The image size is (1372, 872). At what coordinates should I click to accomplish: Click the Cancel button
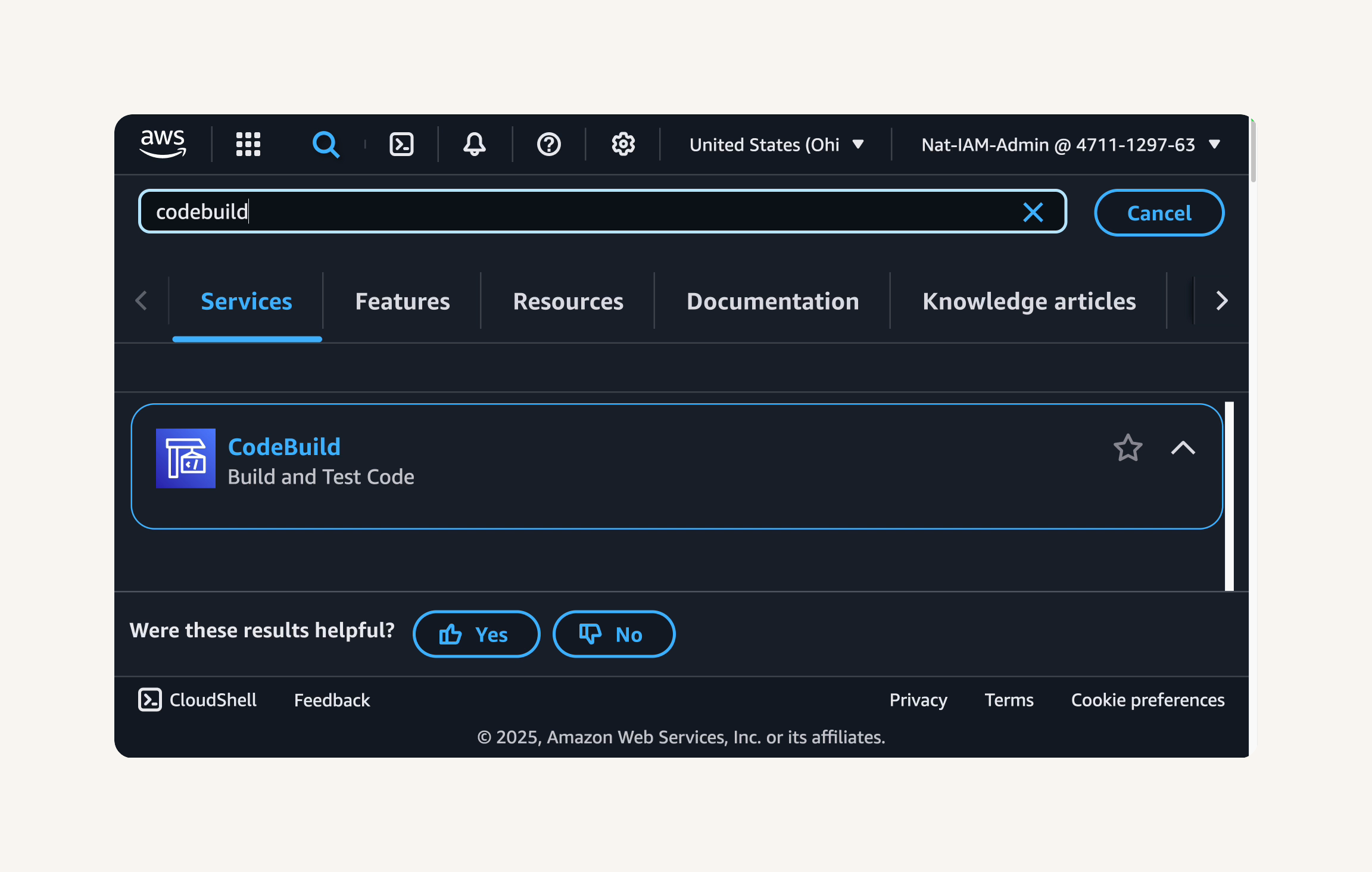(x=1159, y=213)
